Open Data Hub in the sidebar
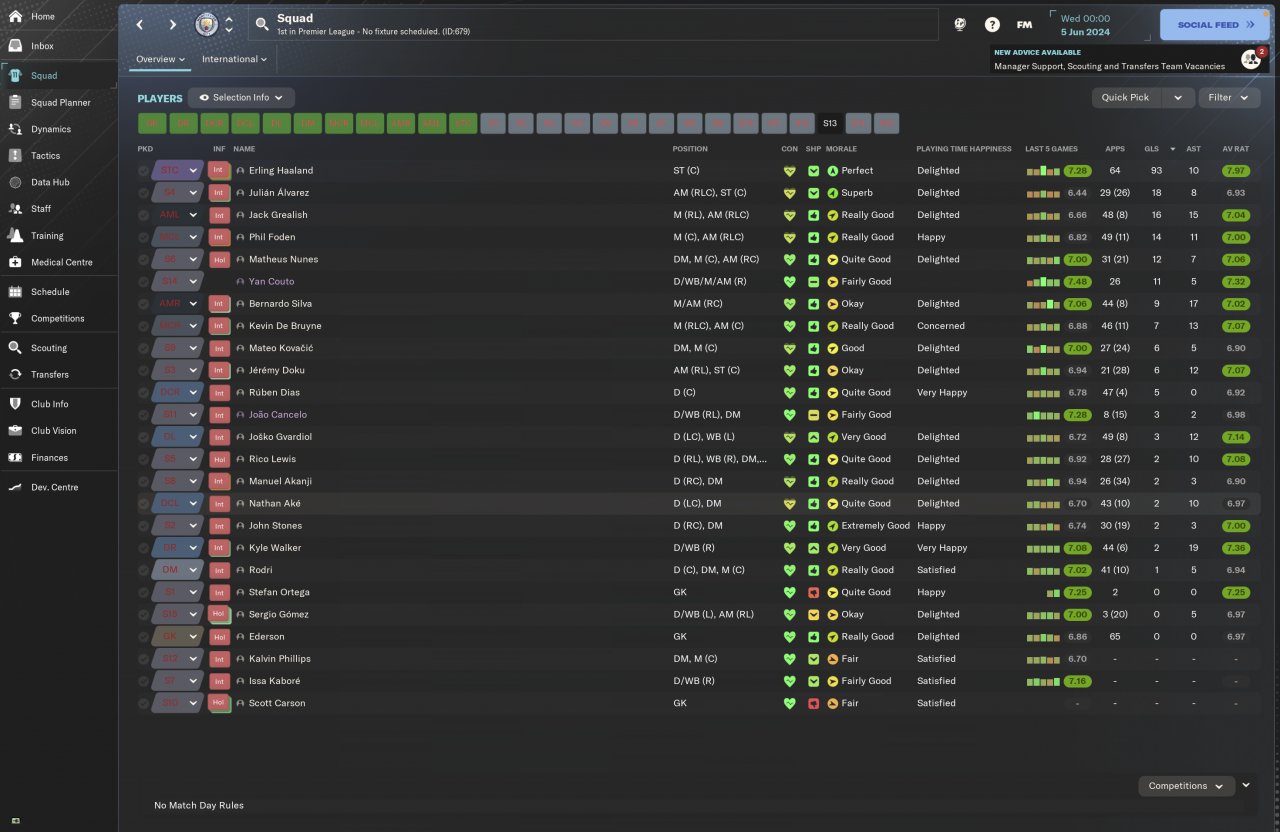The height and width of the screenshot is (832, 1280). tap(58, 182)
